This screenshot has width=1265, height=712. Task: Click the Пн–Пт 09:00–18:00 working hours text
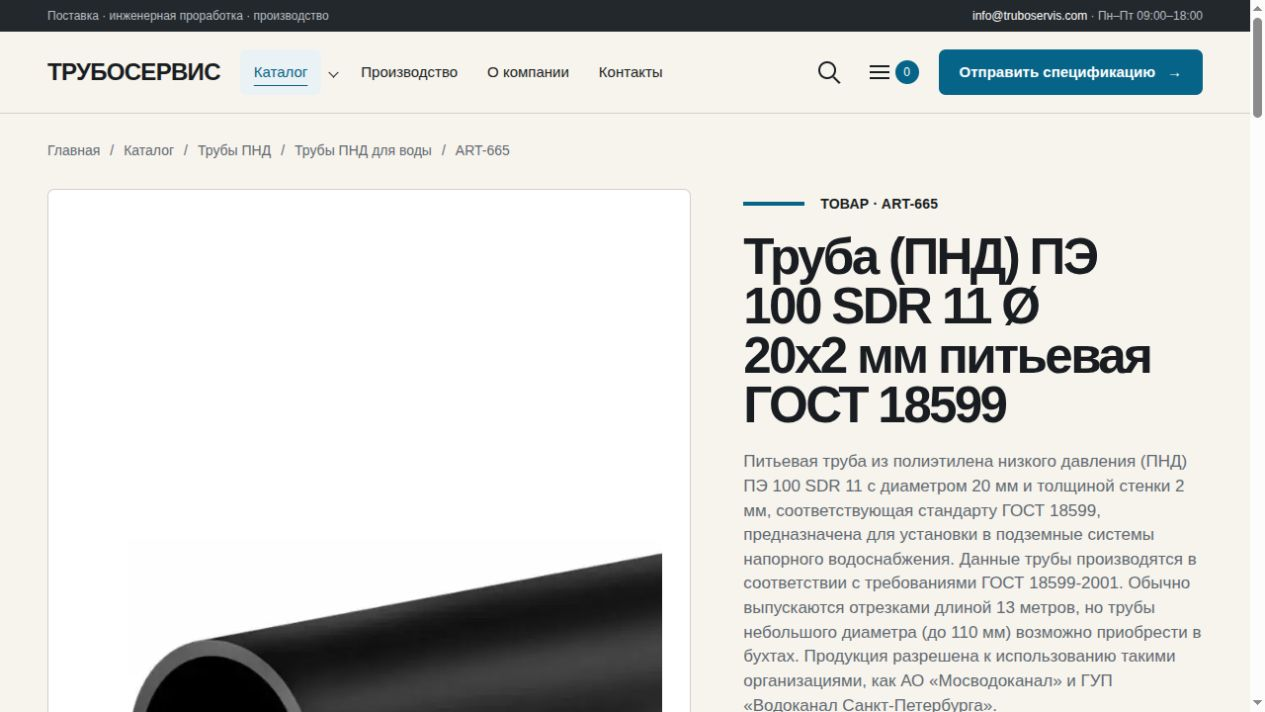[x=1150, y=15]
